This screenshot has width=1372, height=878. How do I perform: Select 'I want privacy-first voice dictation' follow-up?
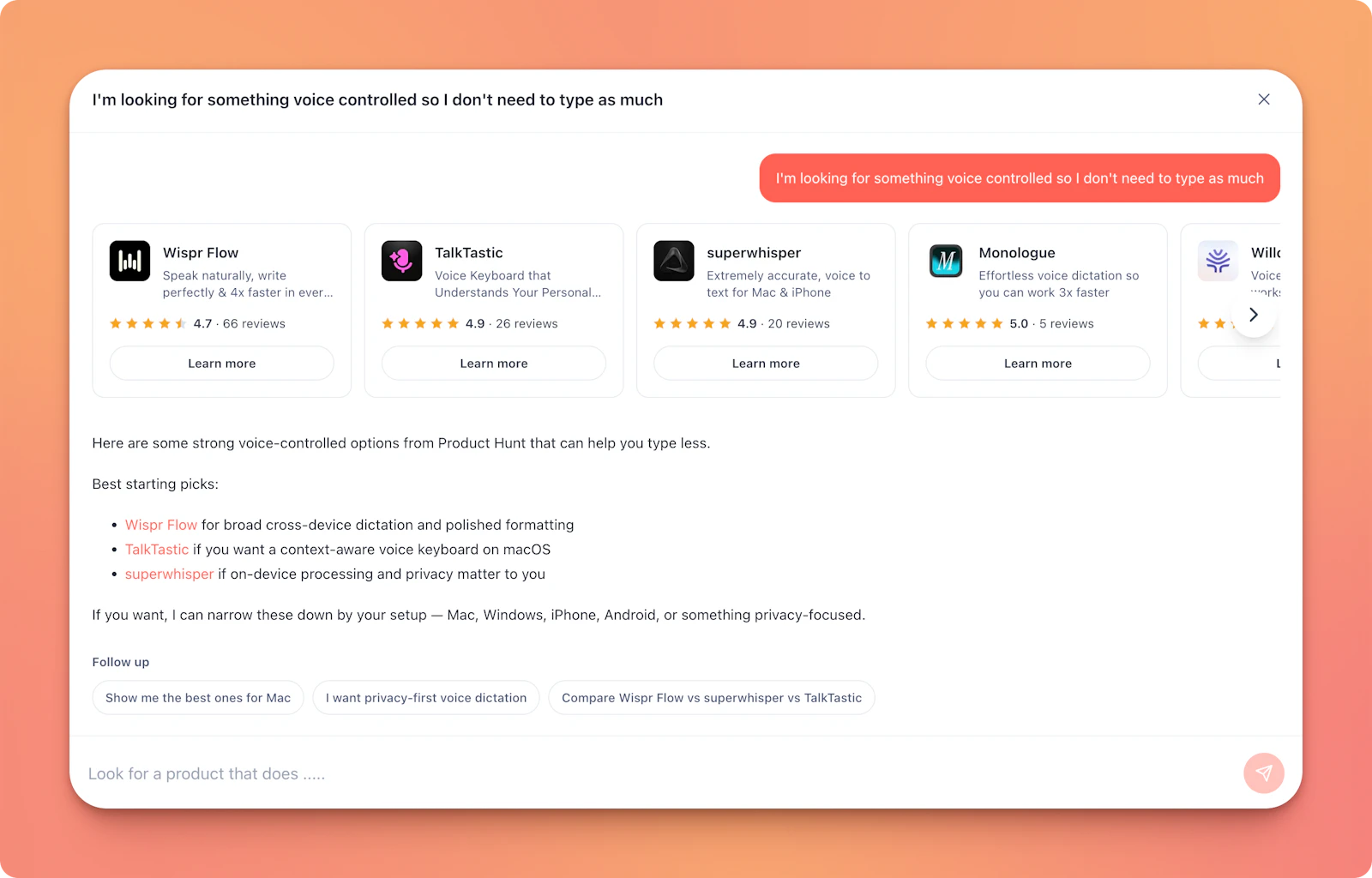click(425, 697)
